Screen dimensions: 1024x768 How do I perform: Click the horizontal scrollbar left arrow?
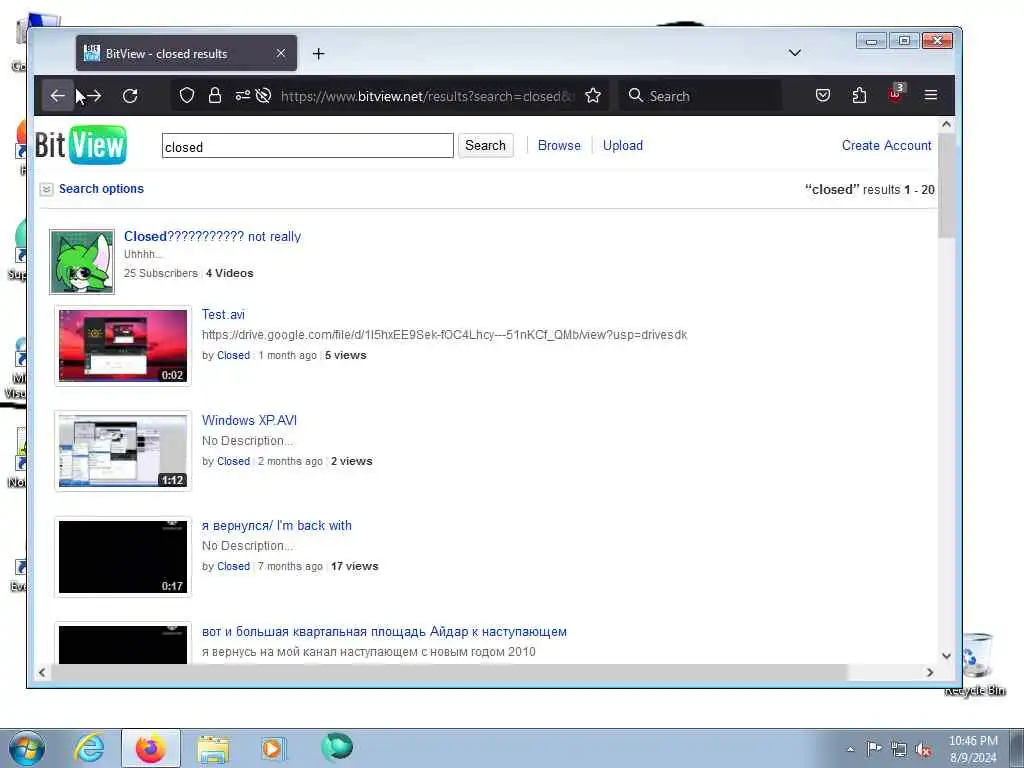42,672
